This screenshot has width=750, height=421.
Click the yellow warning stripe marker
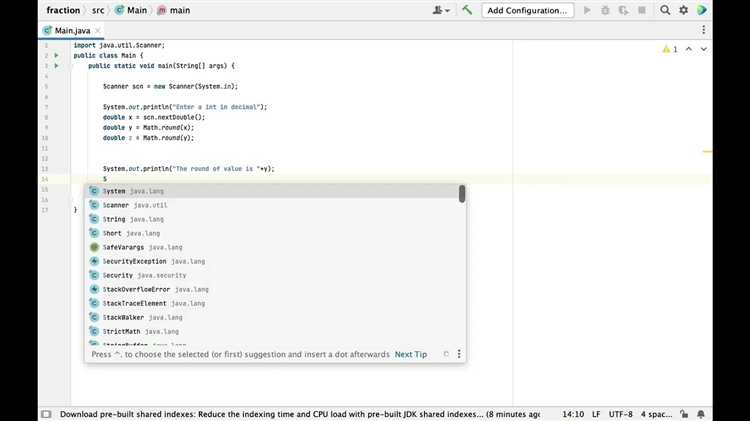(x=707, y=152)
